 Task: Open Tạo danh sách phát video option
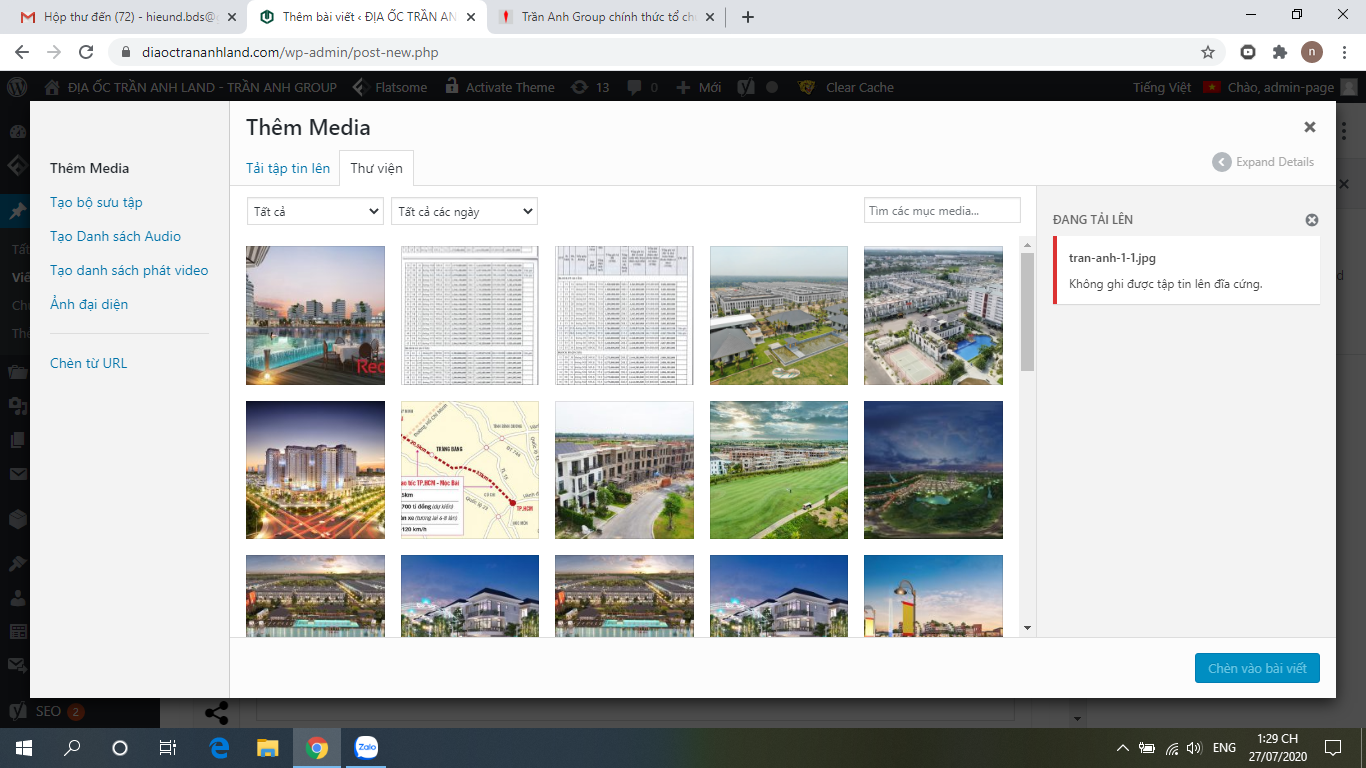point(129,270)
